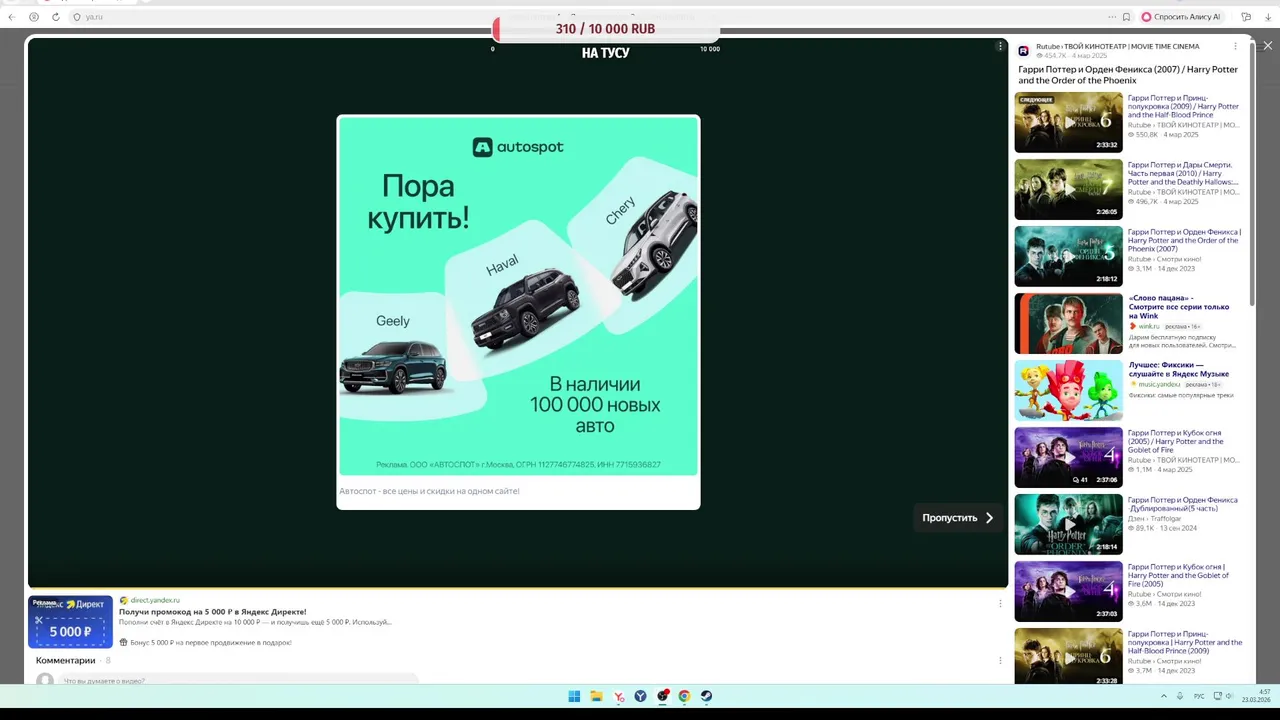
Task: Reload the page with the refresh icon
Action: click(55, 17)
